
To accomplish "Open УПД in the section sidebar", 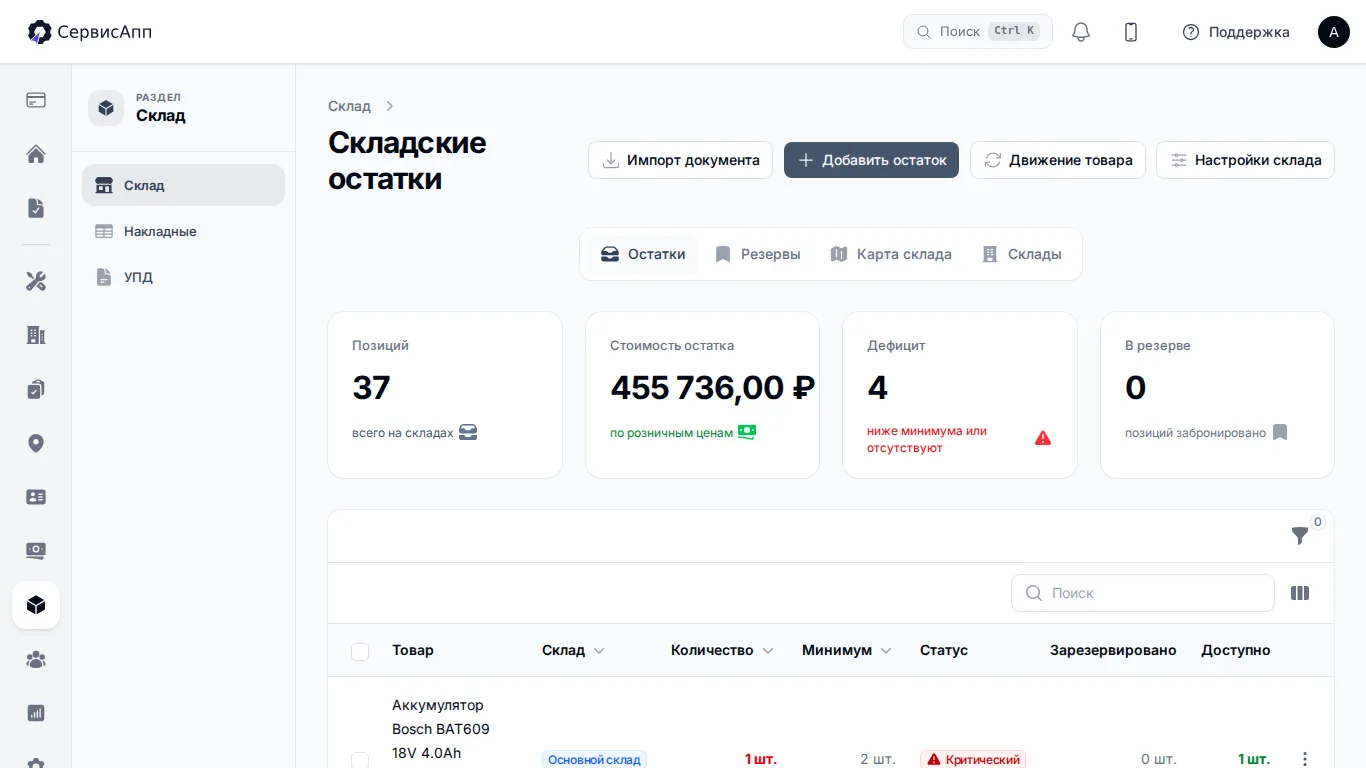I will click(x=183, y=277).
